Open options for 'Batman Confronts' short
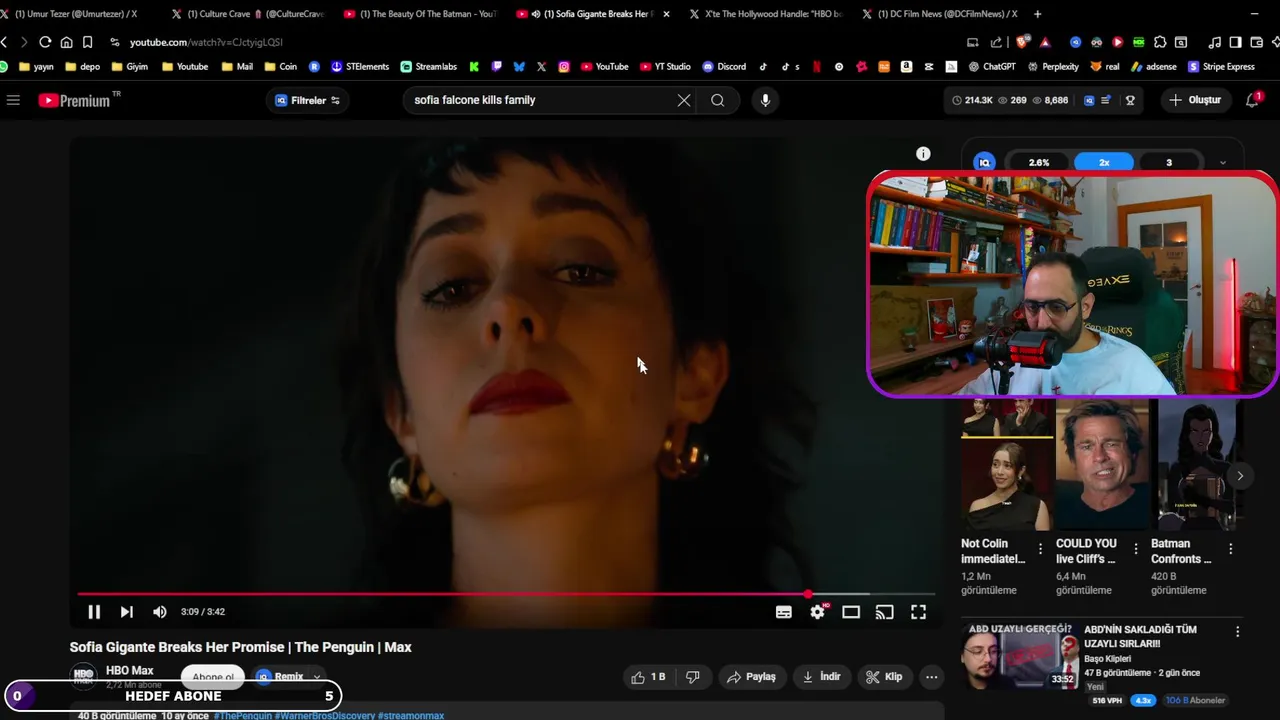This screenshot has width=1280, height=720. pos(1230,549)
